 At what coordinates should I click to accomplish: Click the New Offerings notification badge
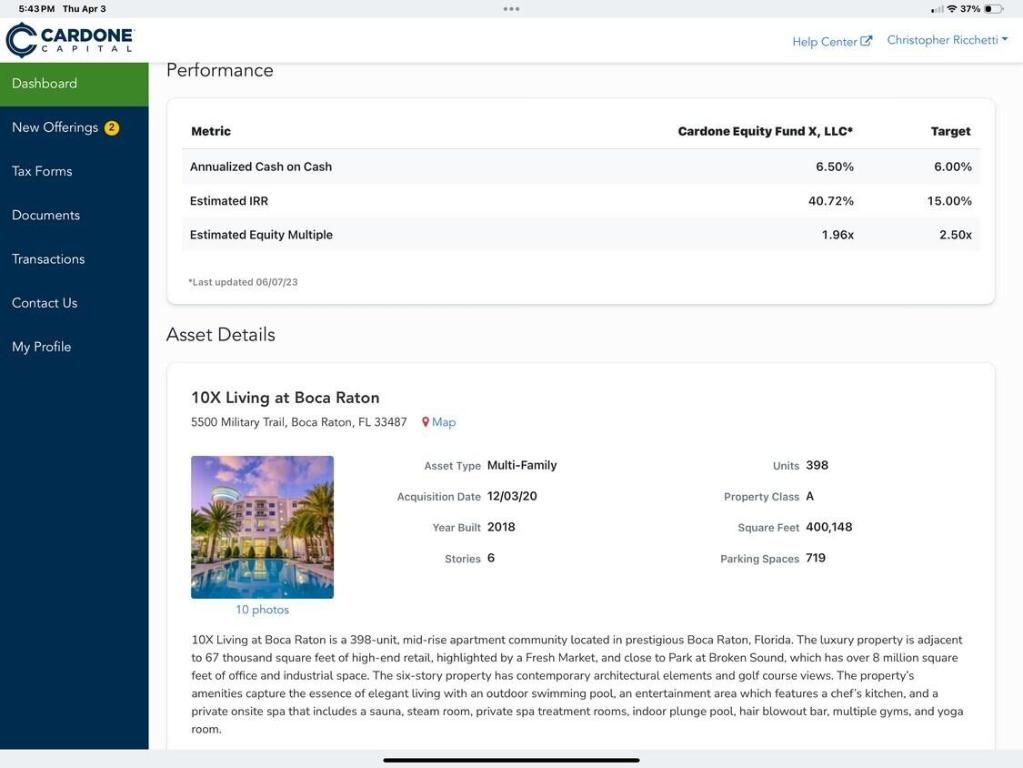(x=111, y=127)
